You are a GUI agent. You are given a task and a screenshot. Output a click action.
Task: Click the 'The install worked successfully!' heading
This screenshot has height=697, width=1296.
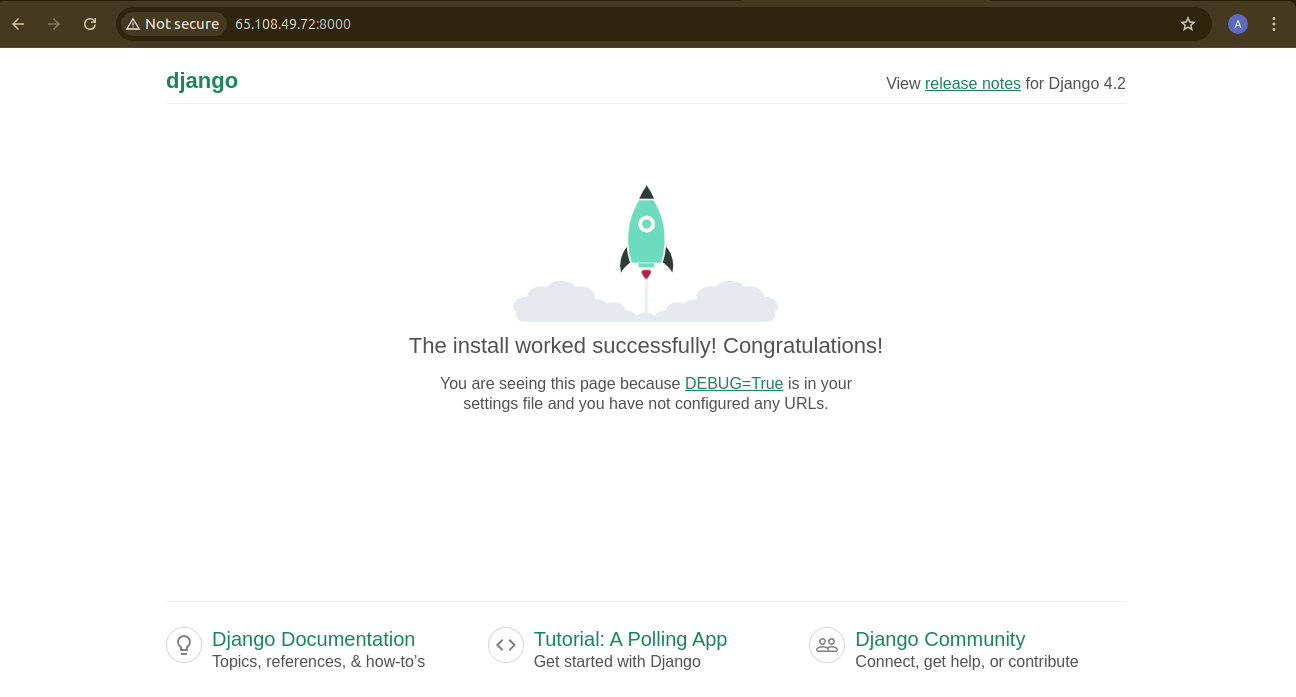[646, 346]
